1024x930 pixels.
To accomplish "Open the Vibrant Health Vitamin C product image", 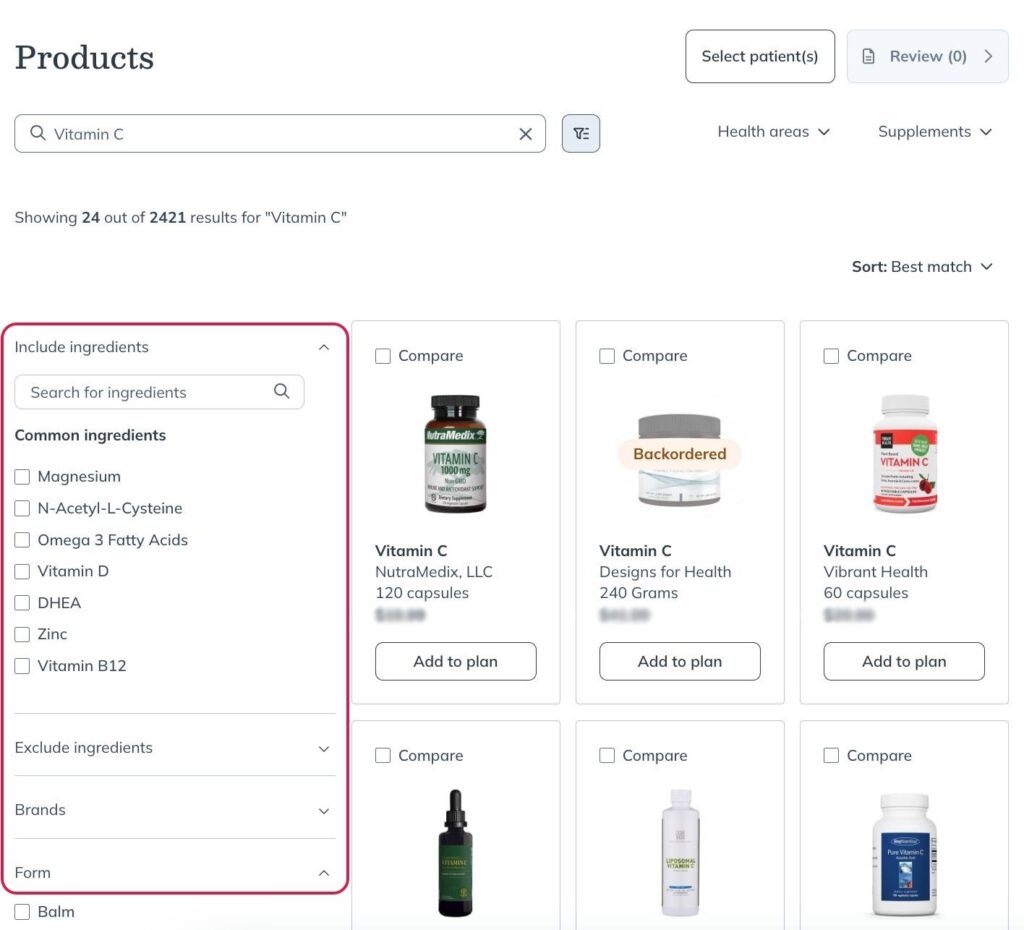I will [x=904, y=453].
